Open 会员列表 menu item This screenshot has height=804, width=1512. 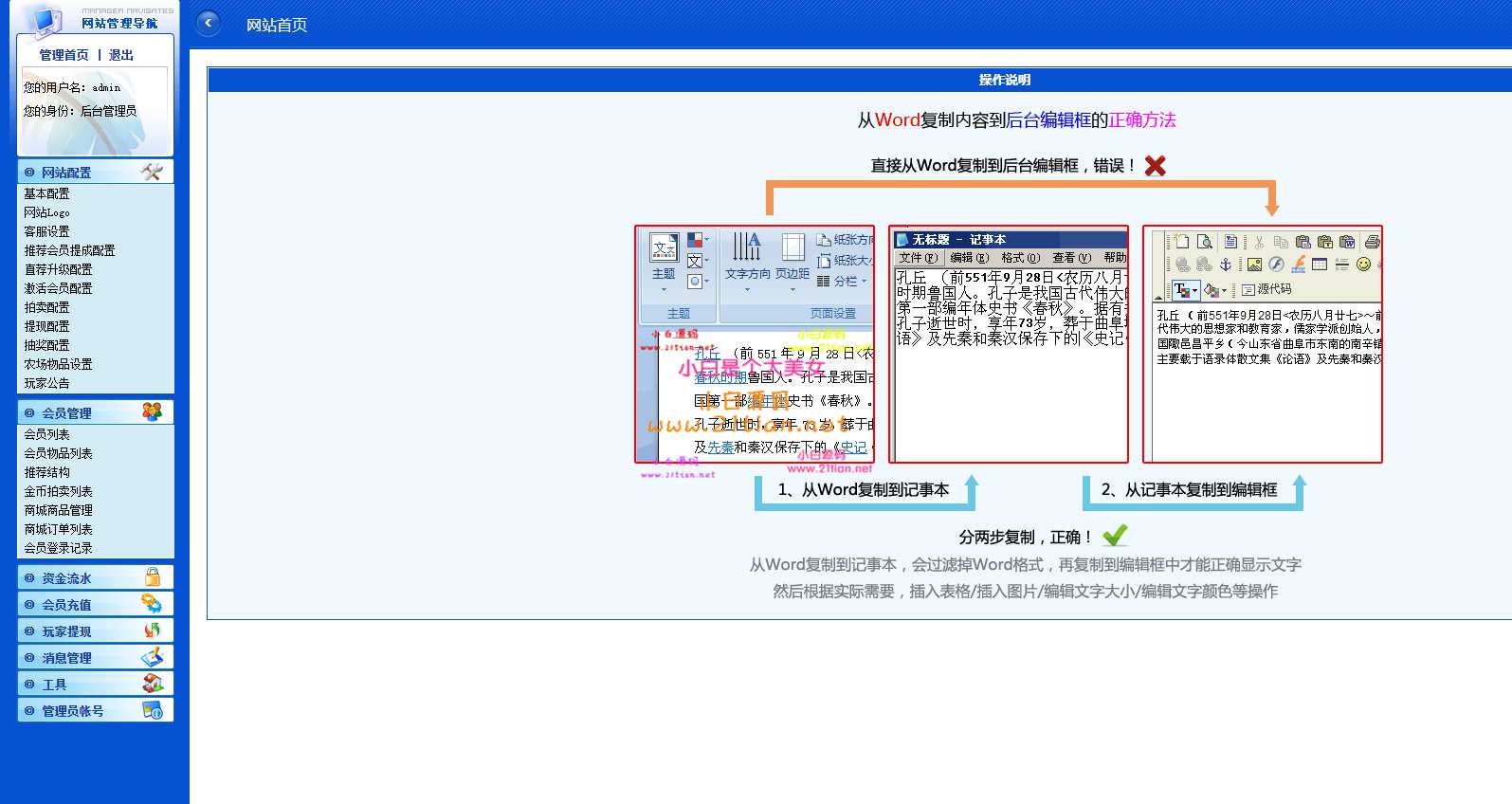pos(46,434)
